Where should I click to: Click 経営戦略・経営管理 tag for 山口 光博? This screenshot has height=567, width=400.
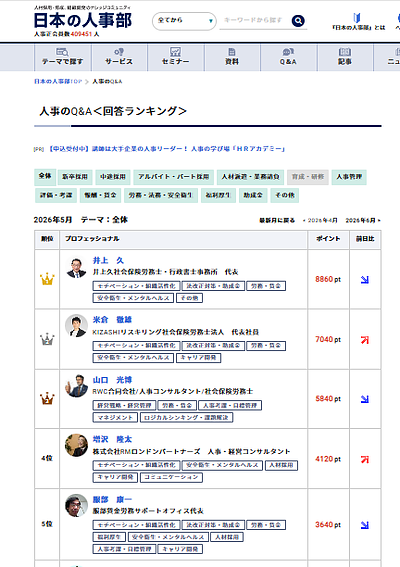click(x=124, y=405)
